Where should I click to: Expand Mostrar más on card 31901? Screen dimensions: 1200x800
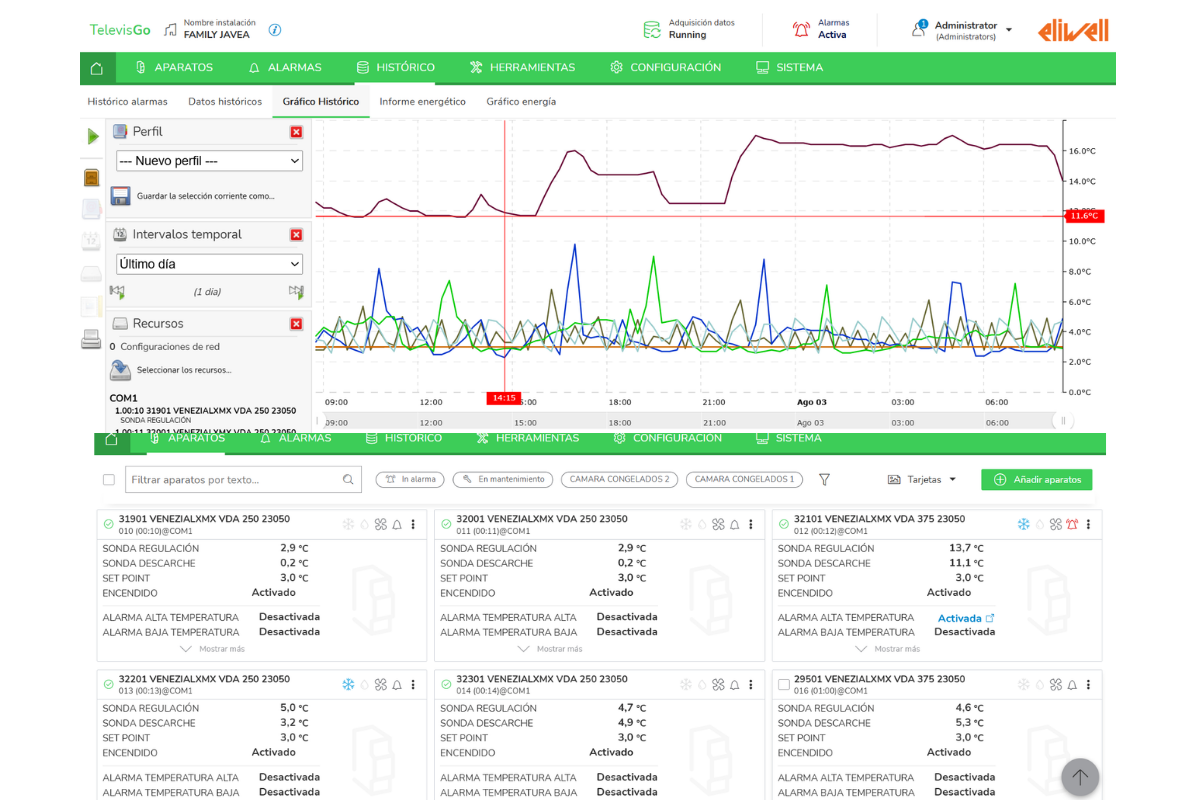(x=212, y=649)
